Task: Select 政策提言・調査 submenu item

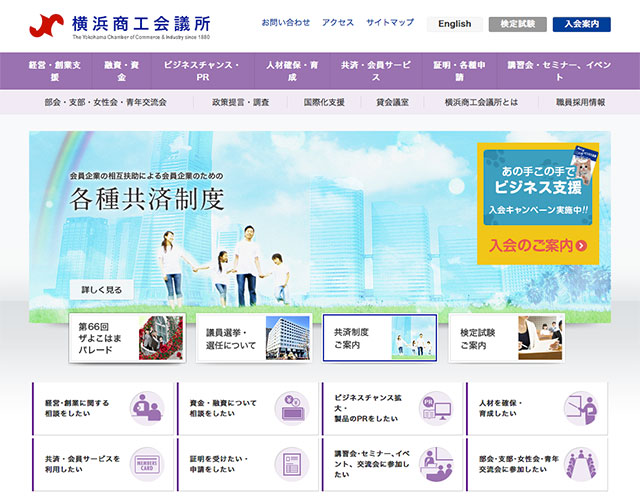Action: [240, 102]
